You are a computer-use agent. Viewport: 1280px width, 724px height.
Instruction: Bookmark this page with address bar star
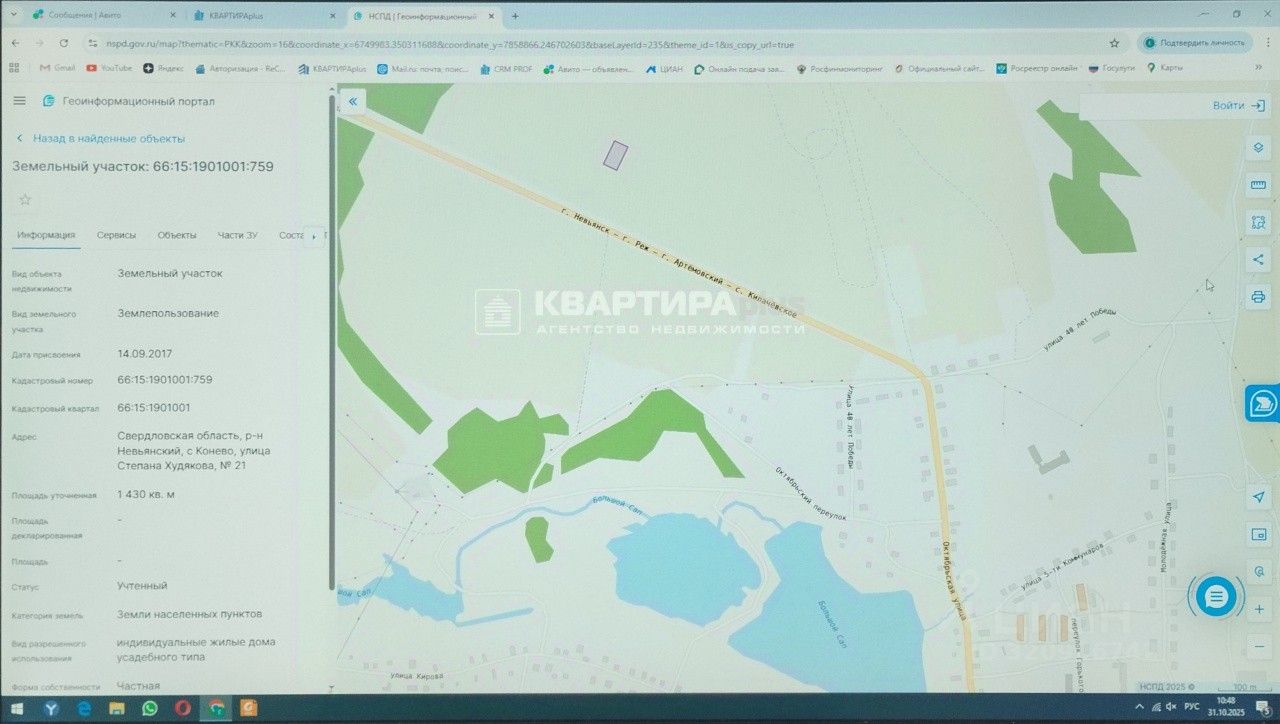(1114, 43)
